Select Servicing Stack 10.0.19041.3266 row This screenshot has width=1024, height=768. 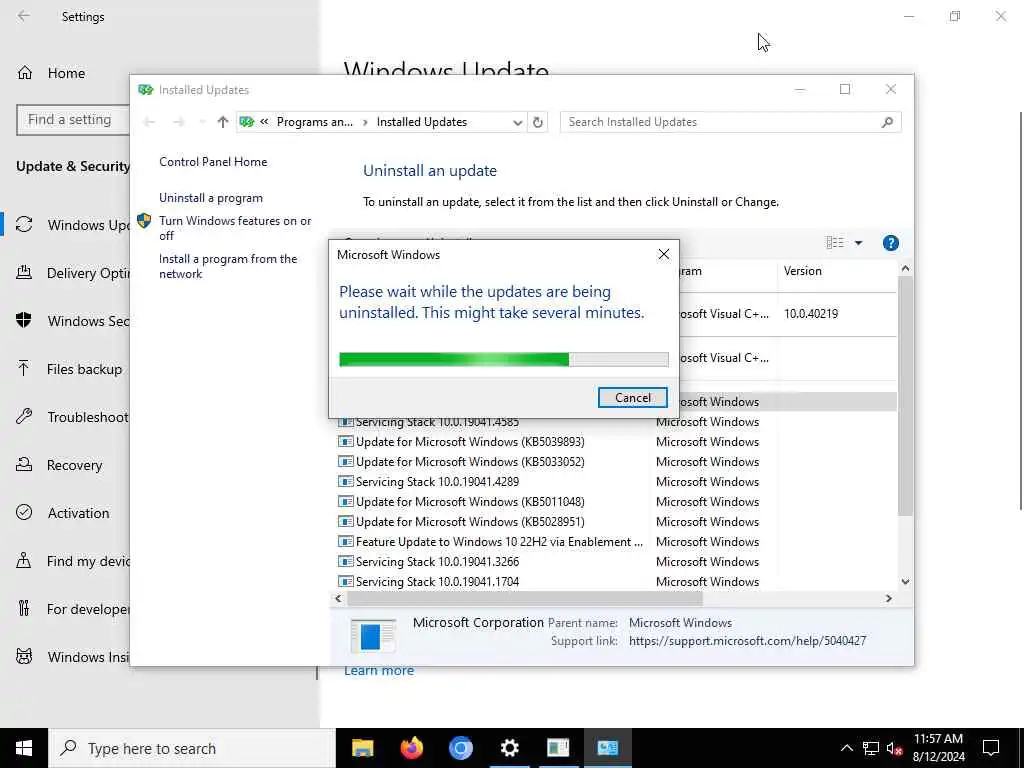point(438,562)
